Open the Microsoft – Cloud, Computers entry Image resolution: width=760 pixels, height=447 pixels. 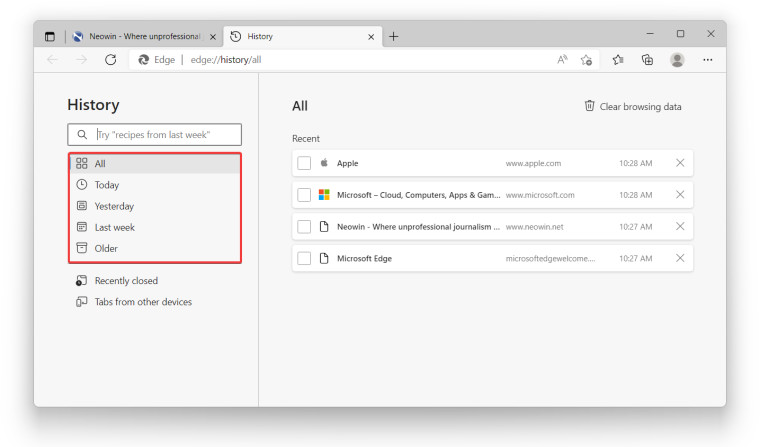[x=492, y=195]
